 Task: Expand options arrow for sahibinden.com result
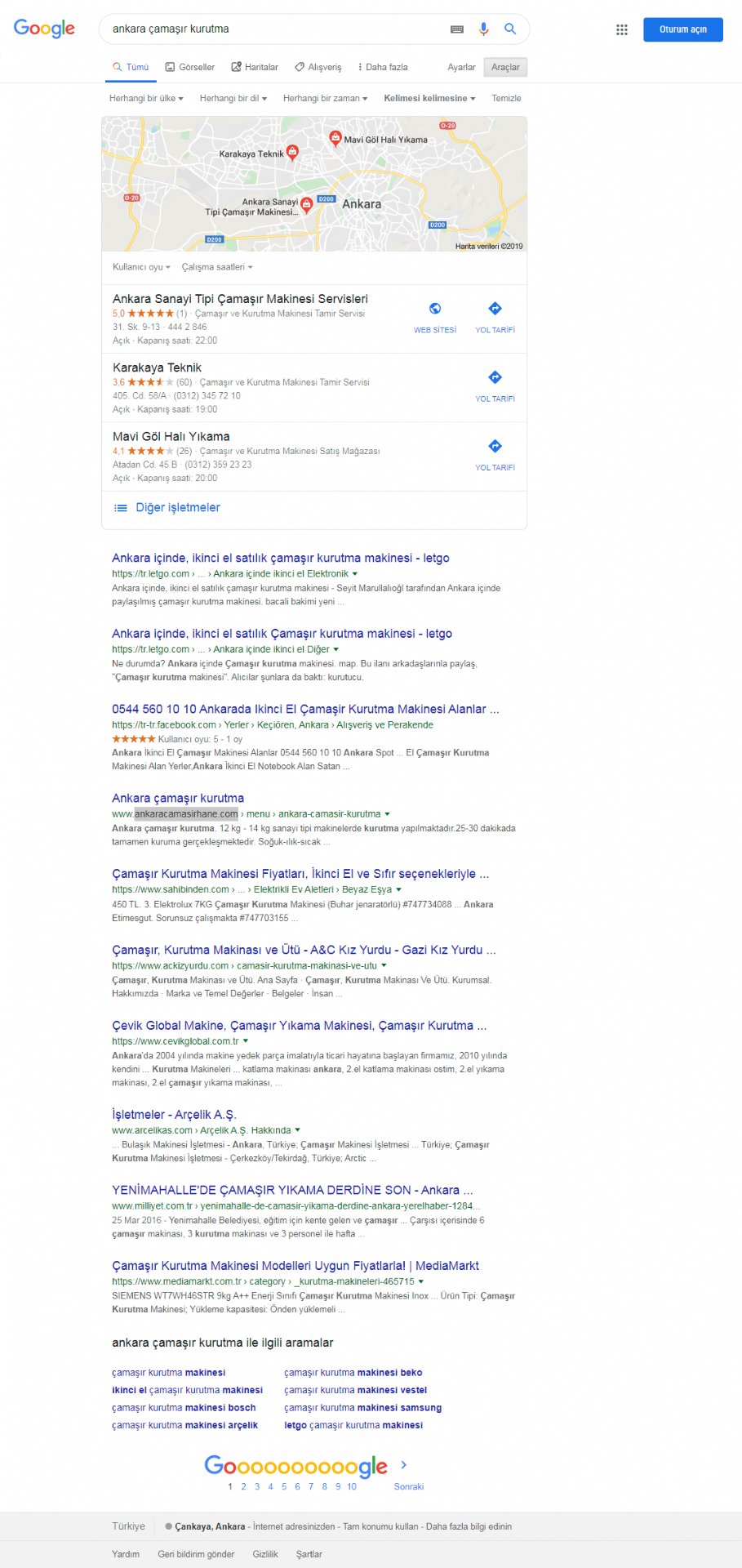(x=398, y=890)
